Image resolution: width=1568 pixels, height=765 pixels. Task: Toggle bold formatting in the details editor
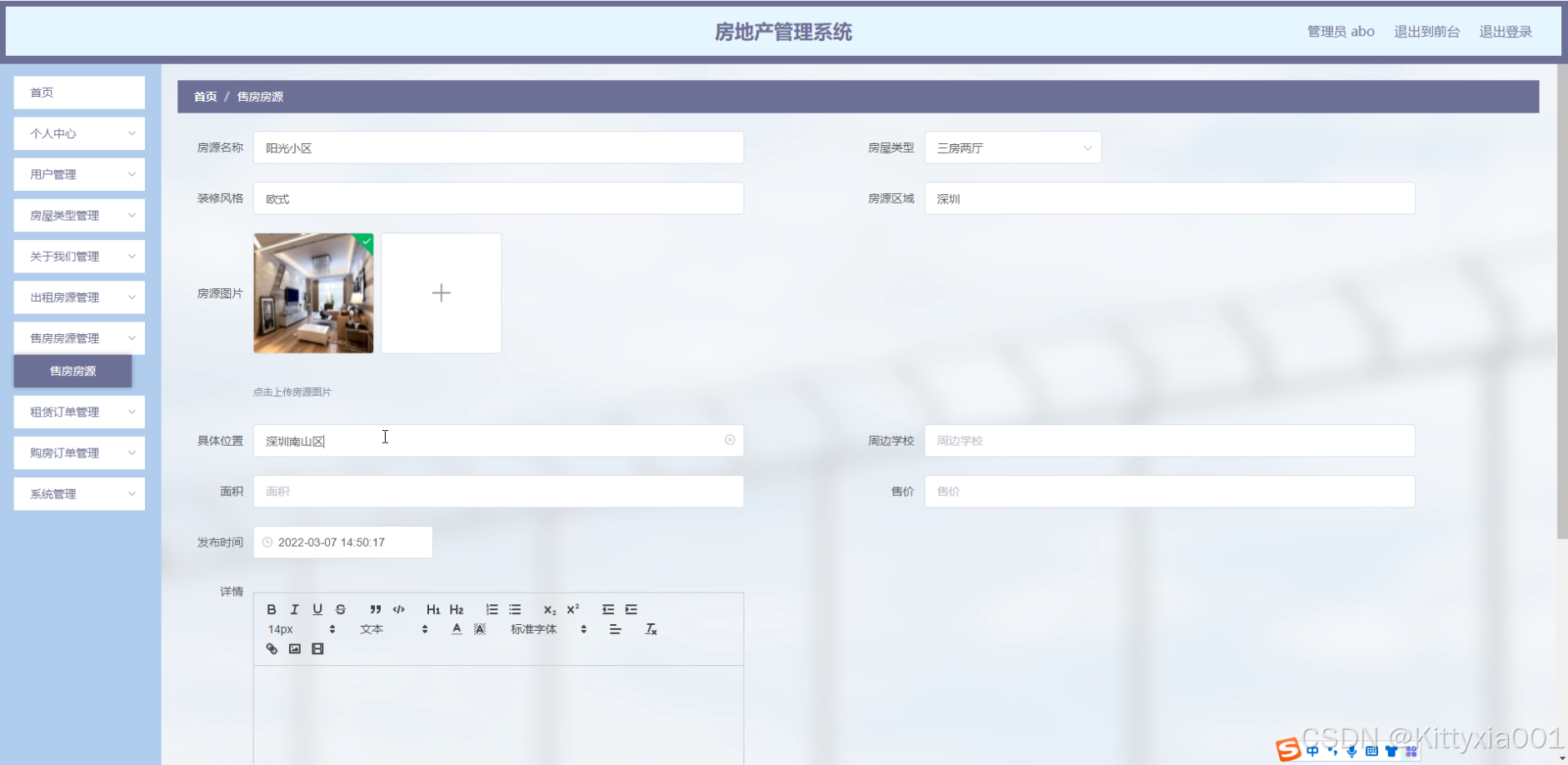(x=272, y=609)
